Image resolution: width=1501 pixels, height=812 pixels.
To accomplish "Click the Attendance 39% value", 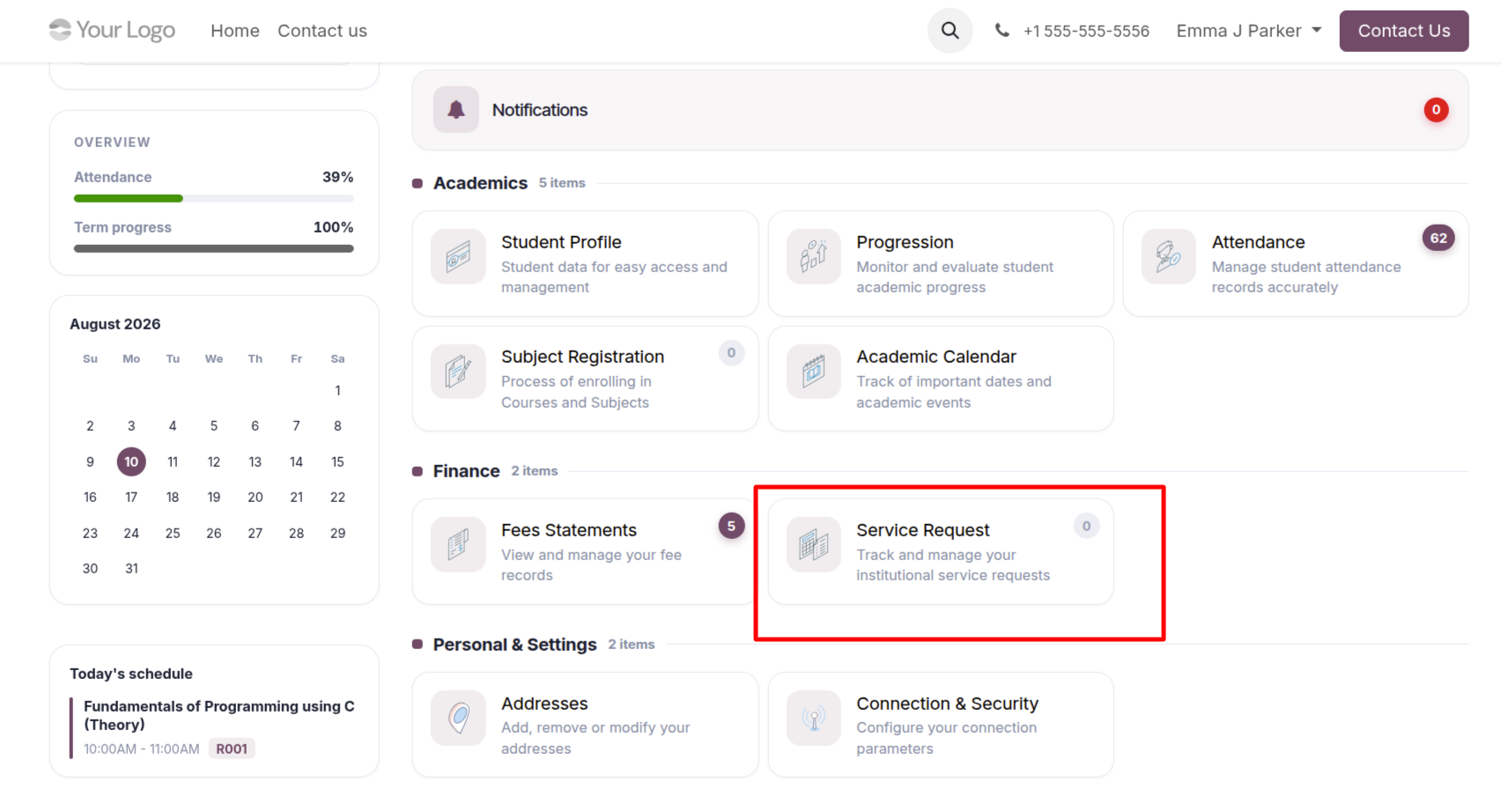I will (x=337, y=177).
